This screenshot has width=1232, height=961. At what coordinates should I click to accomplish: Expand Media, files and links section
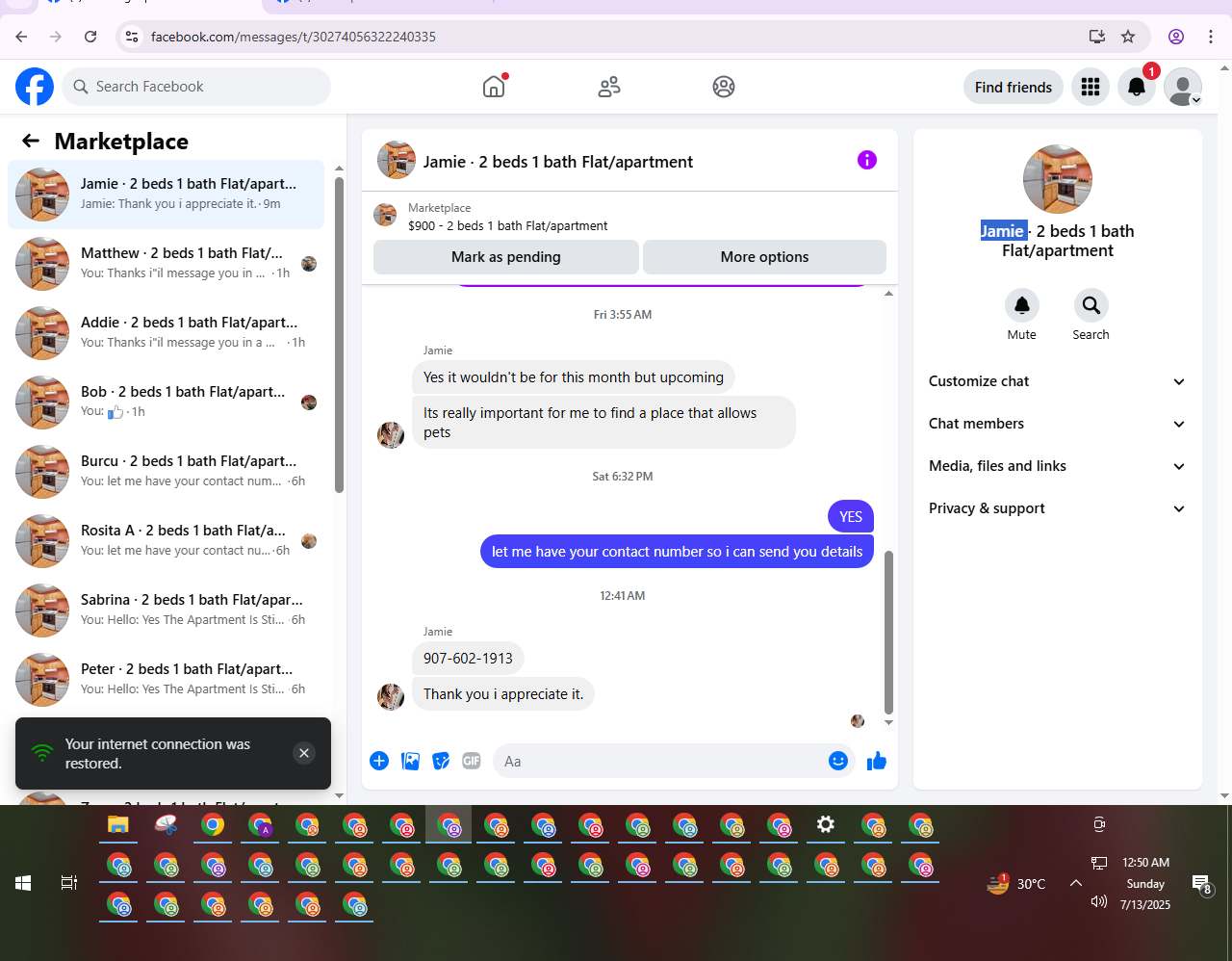1057,466
